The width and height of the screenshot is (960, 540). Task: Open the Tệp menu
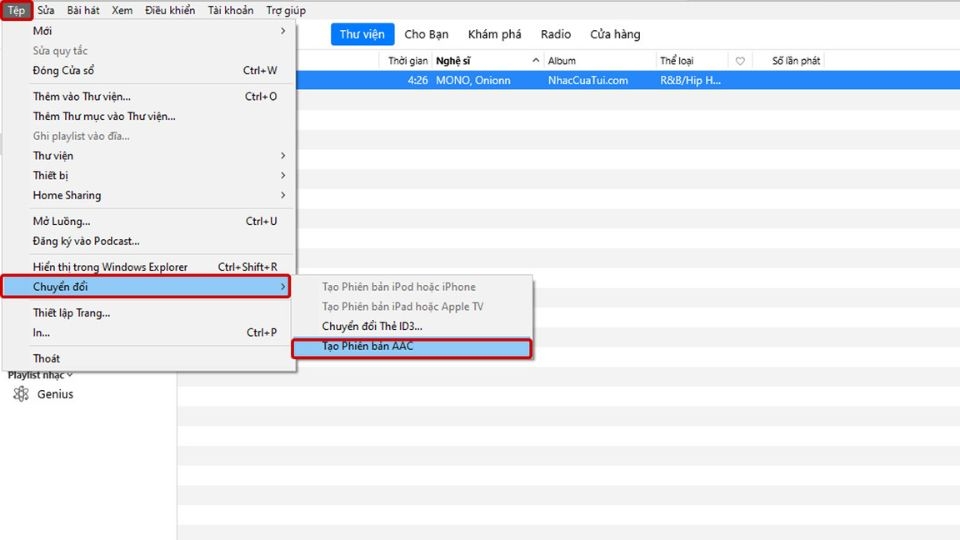(x=17, y=10)
